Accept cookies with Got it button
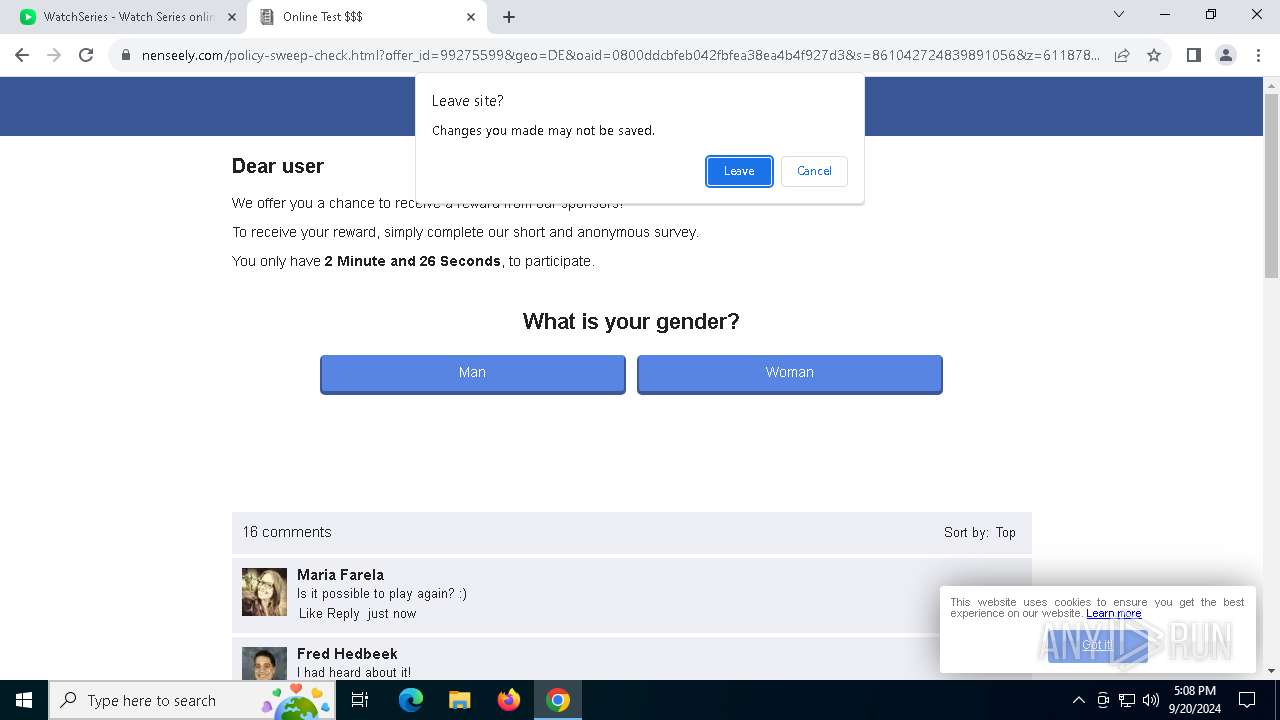 click(1097, 646)
